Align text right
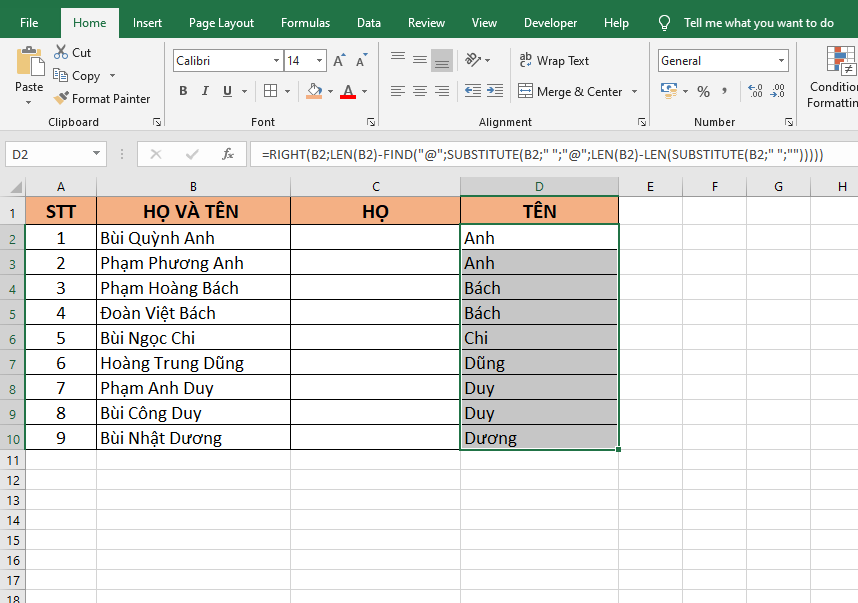858x603 pixels. [x=442, y=91]
